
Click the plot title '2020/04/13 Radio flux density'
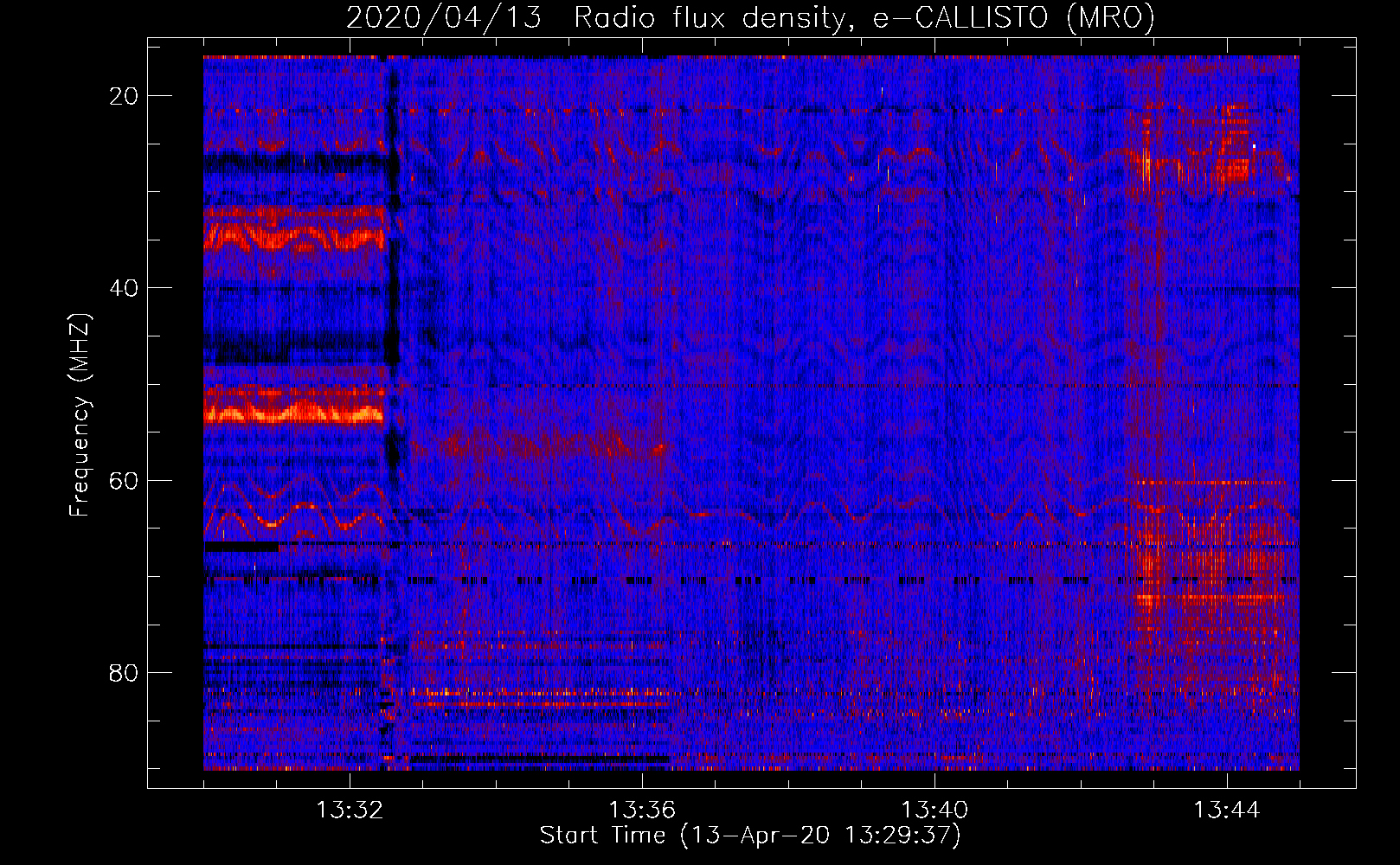click(751, 17)
